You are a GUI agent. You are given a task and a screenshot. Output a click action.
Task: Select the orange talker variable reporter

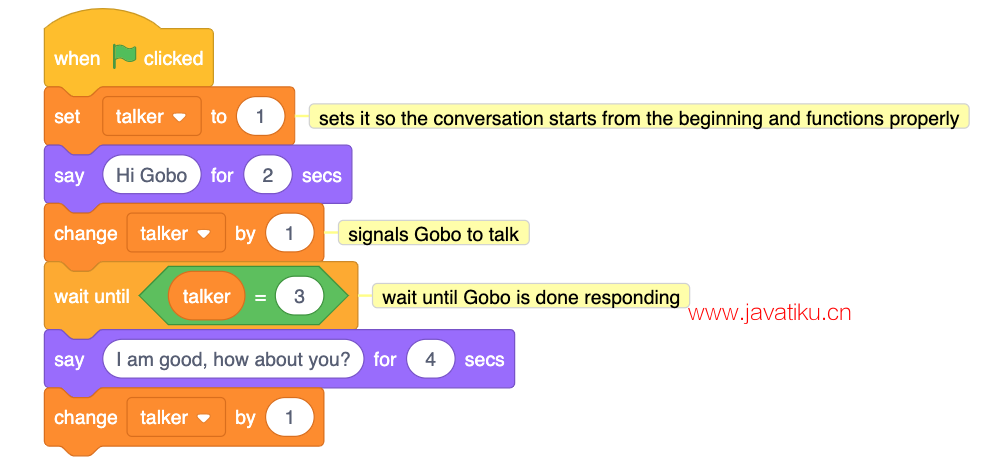(206, 296)
